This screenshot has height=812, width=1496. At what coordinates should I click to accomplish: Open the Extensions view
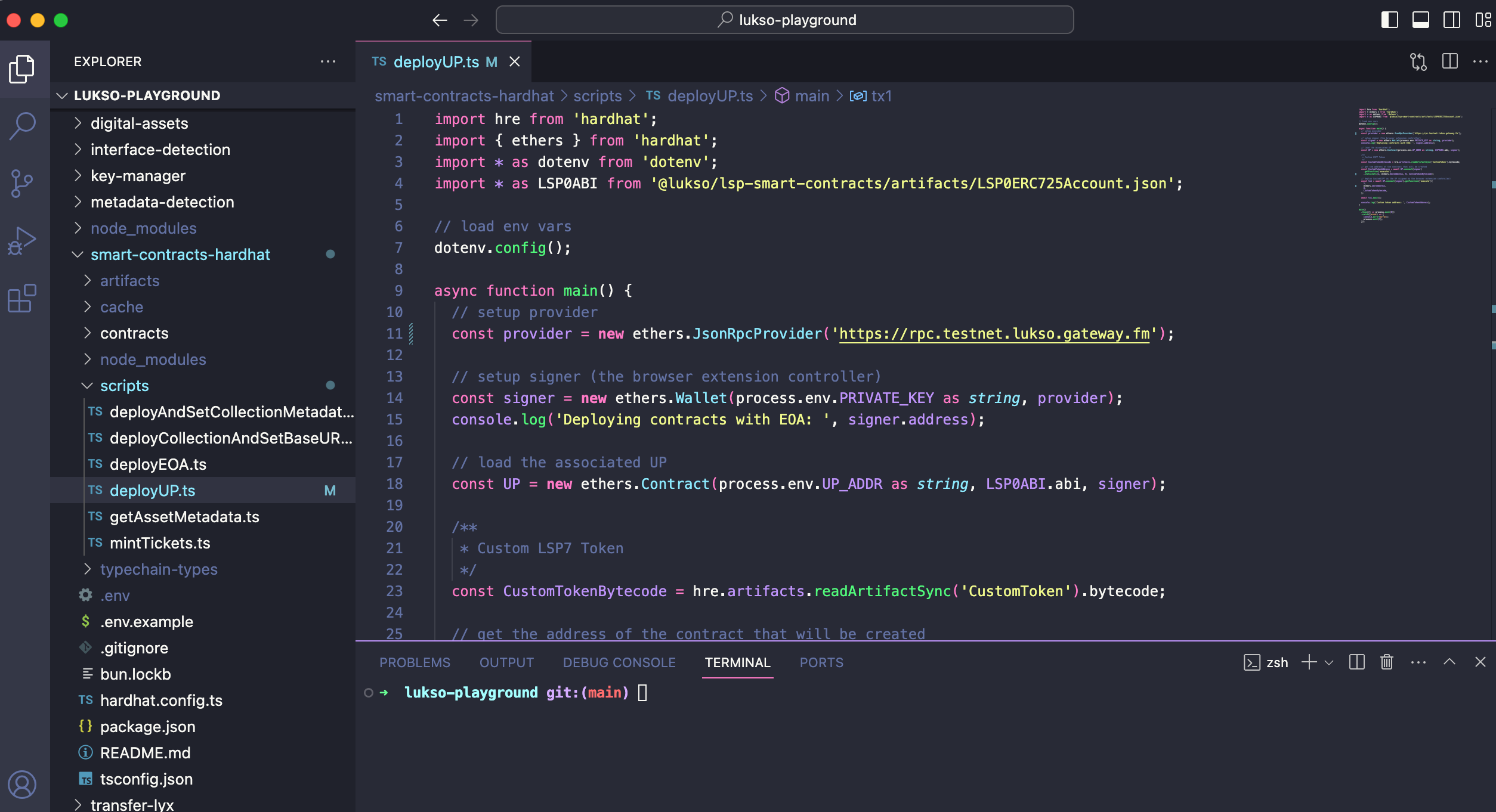coord(23,298)
